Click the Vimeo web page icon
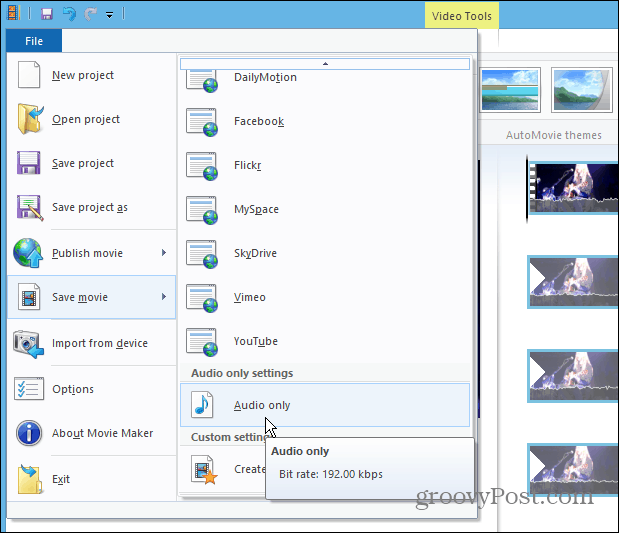This screenshot has height=533, width=619. pyautogui.click(x=202, y=298)
